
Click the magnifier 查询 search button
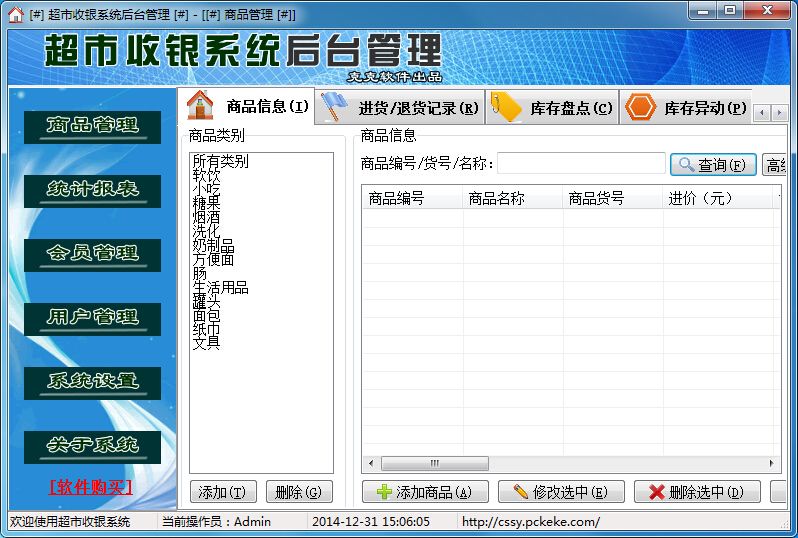(713, 165)
